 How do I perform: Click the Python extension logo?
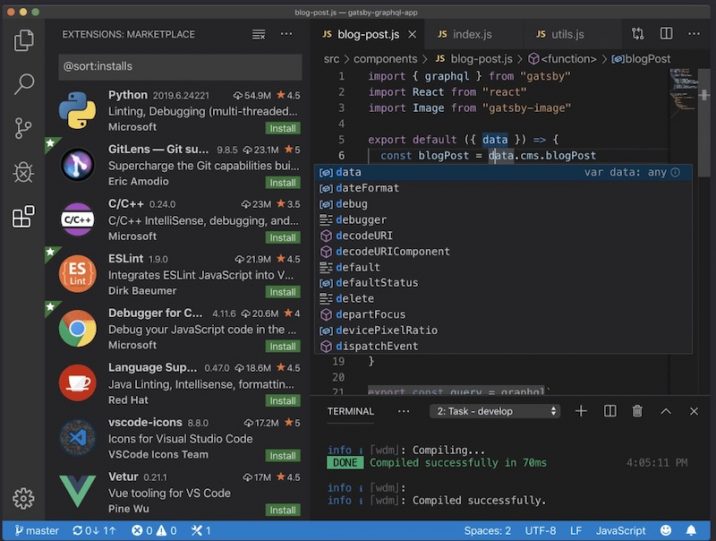pos(78,110)
